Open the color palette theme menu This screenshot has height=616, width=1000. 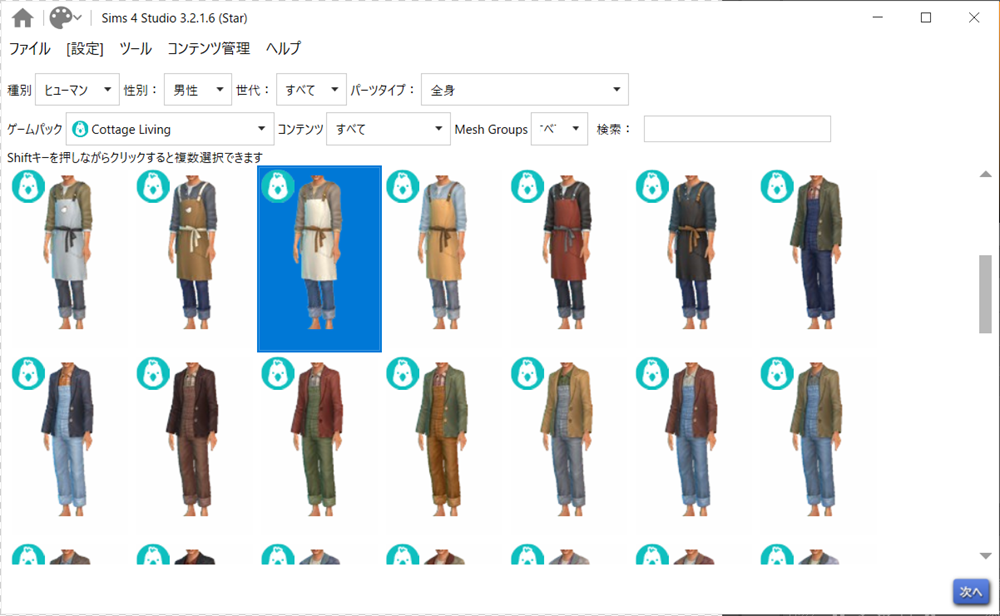(x=66, y=18)
